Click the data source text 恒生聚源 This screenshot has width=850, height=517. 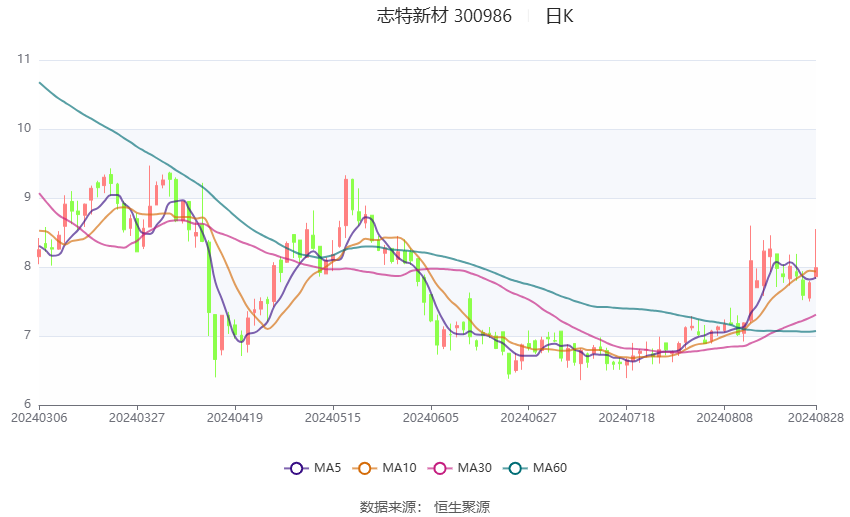coord(462,507)
